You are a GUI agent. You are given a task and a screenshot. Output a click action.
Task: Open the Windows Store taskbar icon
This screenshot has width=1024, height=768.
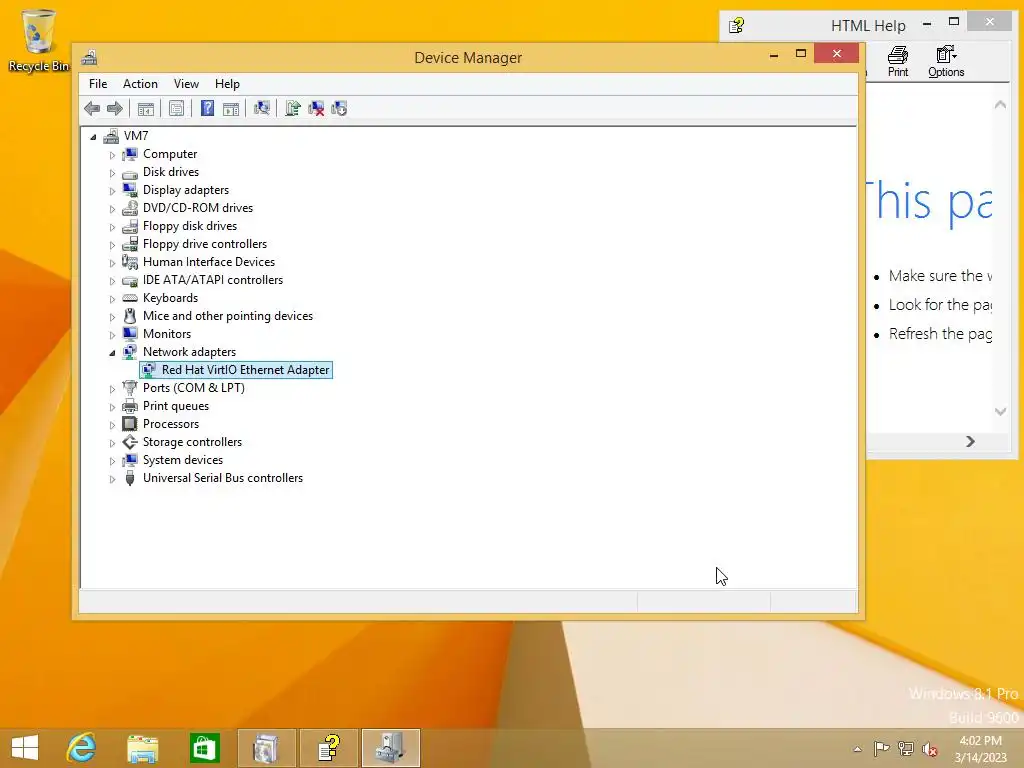[x=204, y=748]
